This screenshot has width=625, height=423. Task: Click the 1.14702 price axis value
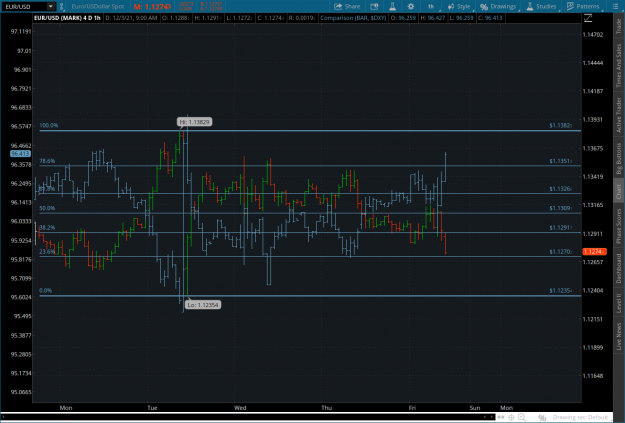[x=593, y=35]
